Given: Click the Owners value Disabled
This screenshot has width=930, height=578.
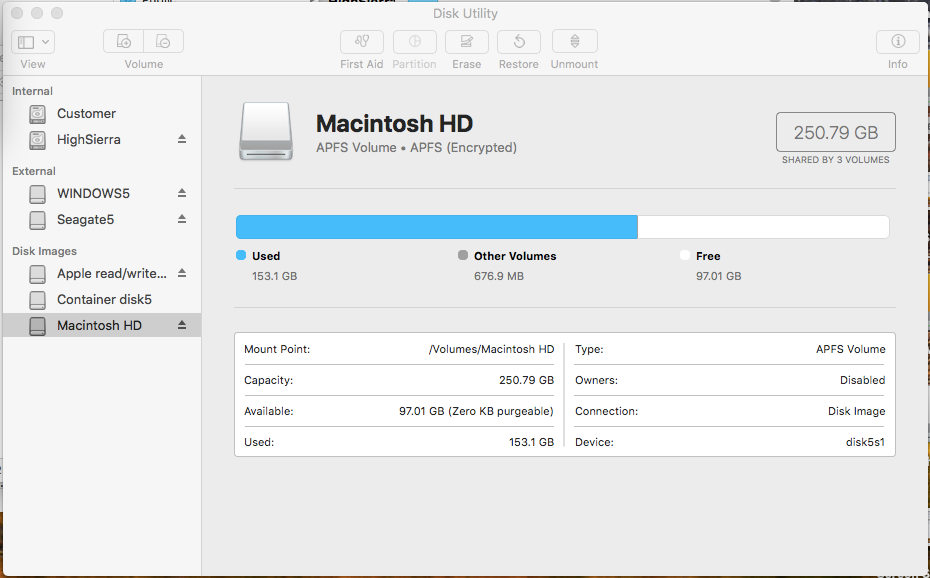Looking at the screenshot, I should [x=862, y=380].
